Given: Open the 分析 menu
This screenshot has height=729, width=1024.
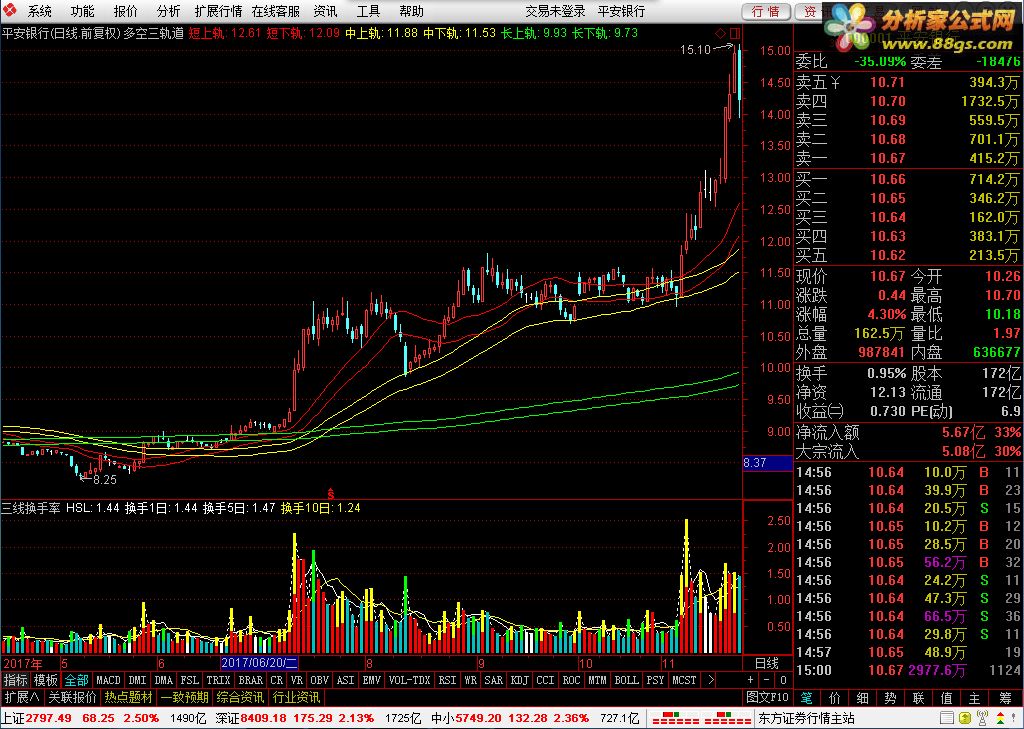Looking at the screenshot, I should (168, 11).
